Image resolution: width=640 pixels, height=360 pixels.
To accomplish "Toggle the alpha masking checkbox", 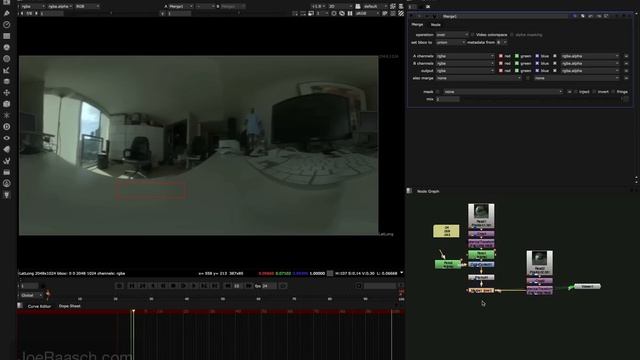I will coord(512,35).
